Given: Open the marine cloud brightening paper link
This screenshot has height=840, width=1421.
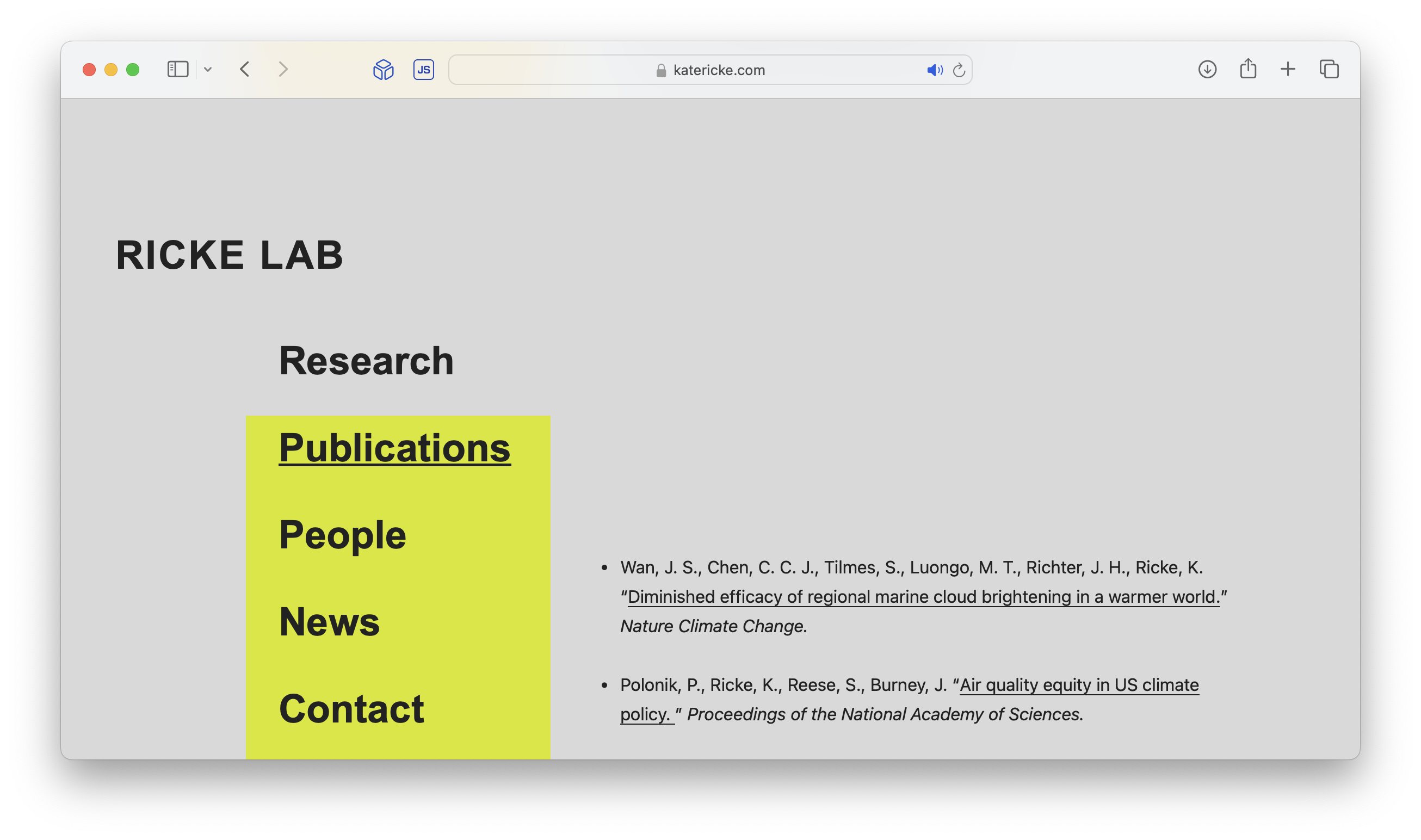Looking at the screenshot, I should [x=924, y=597].
